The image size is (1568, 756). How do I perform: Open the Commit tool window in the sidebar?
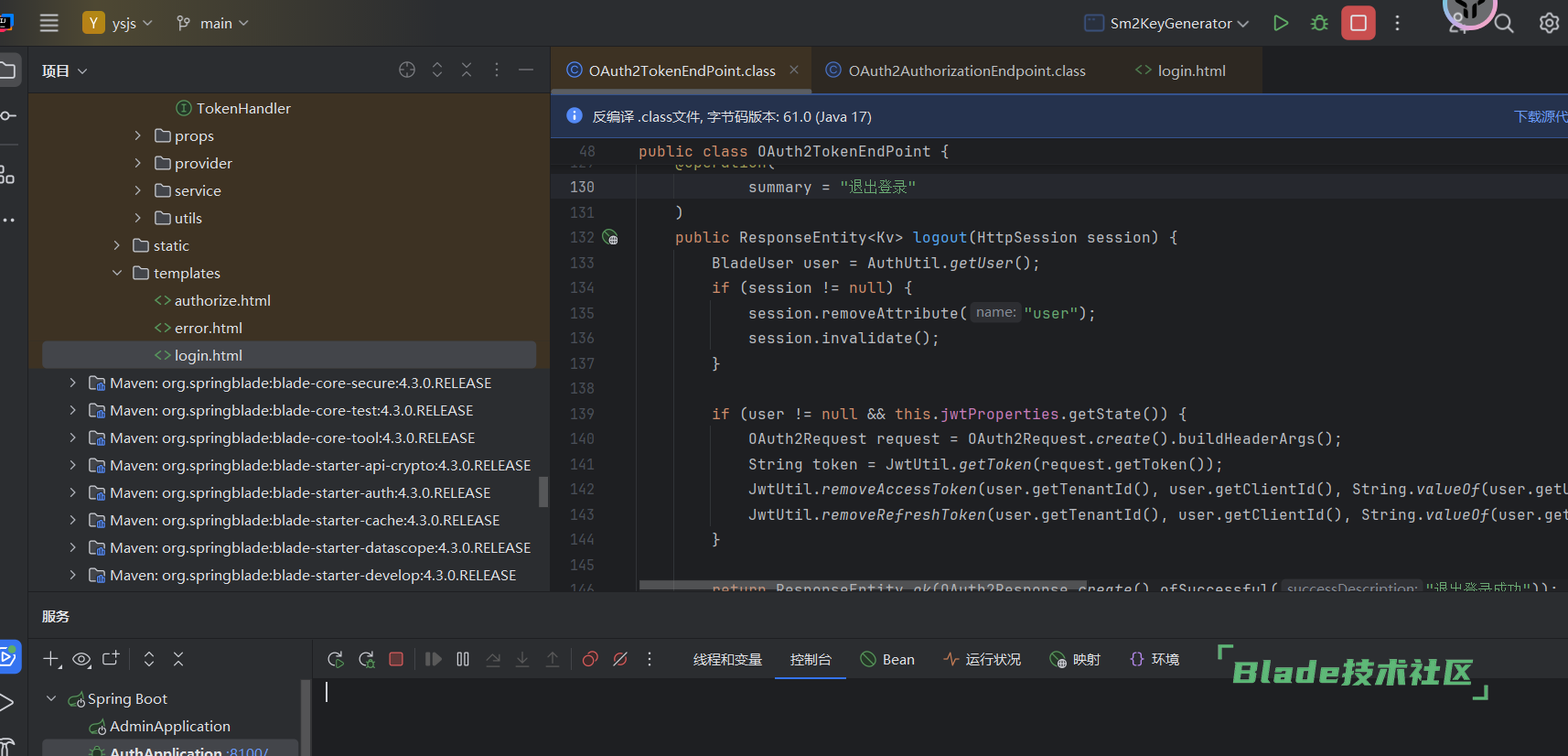tap(7, 115)
